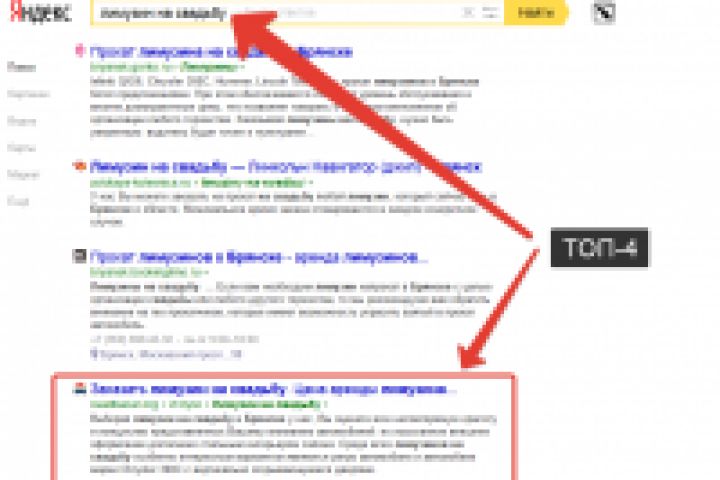Expand the arrow after third result's green URL
Image resolution: width=720 pixels, height=480 pixels.
(207, 273)
